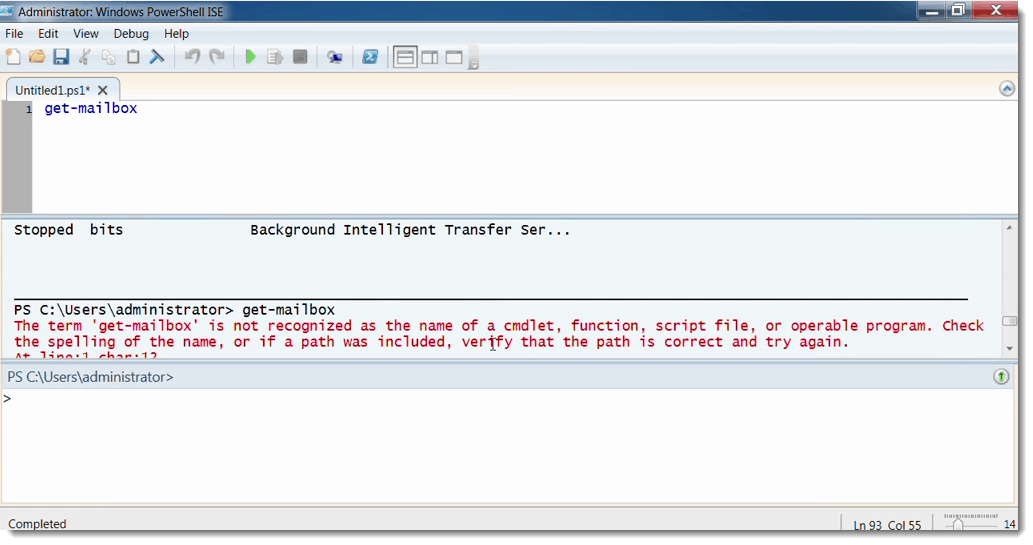Screen dimensions: 1033x545
Task: Close the Untitled1.ps1 tab
Action: point(103,90)
